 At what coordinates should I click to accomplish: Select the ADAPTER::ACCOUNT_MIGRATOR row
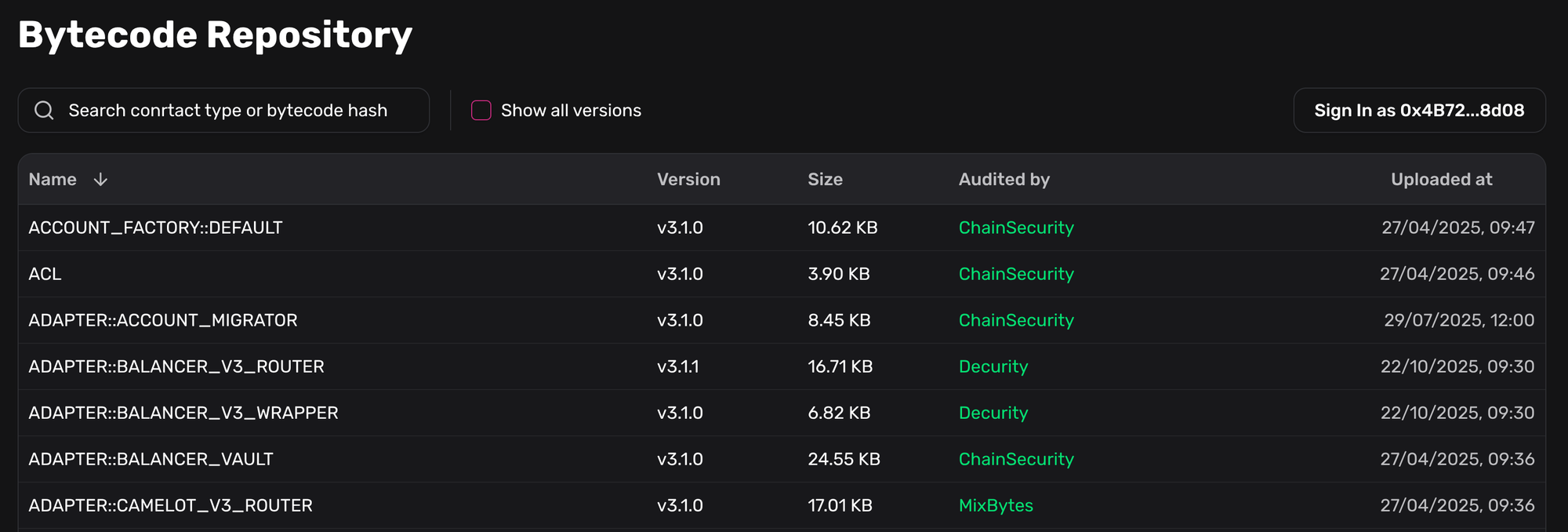(x=163, y=320)
